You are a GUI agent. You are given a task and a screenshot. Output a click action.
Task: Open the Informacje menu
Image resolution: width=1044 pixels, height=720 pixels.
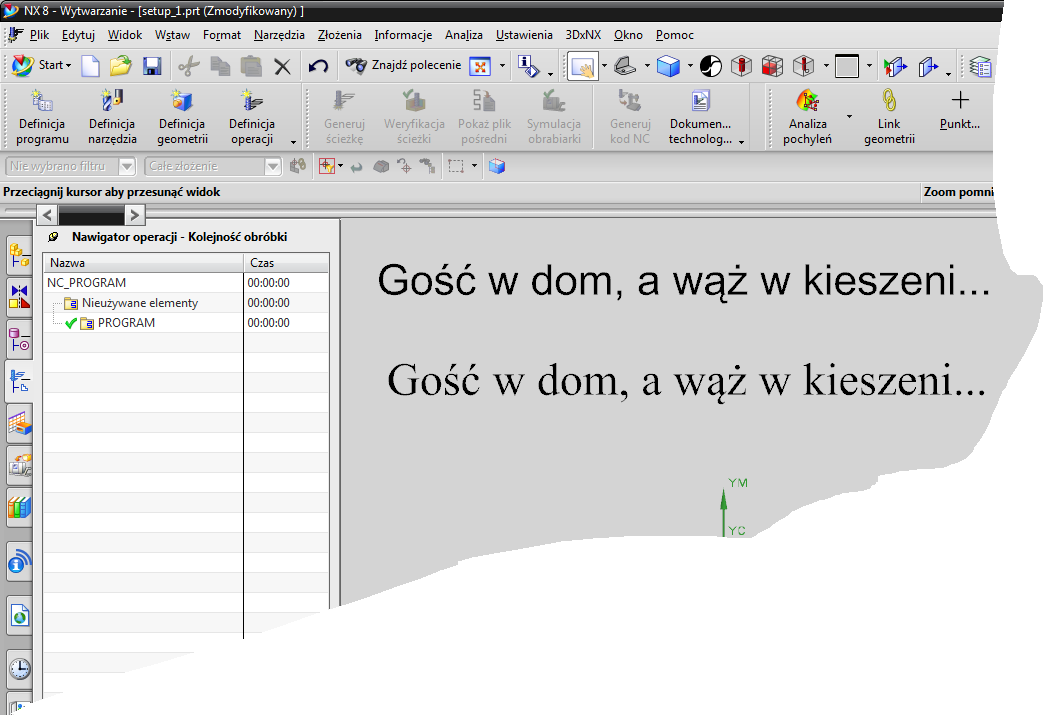pos(403,35)
